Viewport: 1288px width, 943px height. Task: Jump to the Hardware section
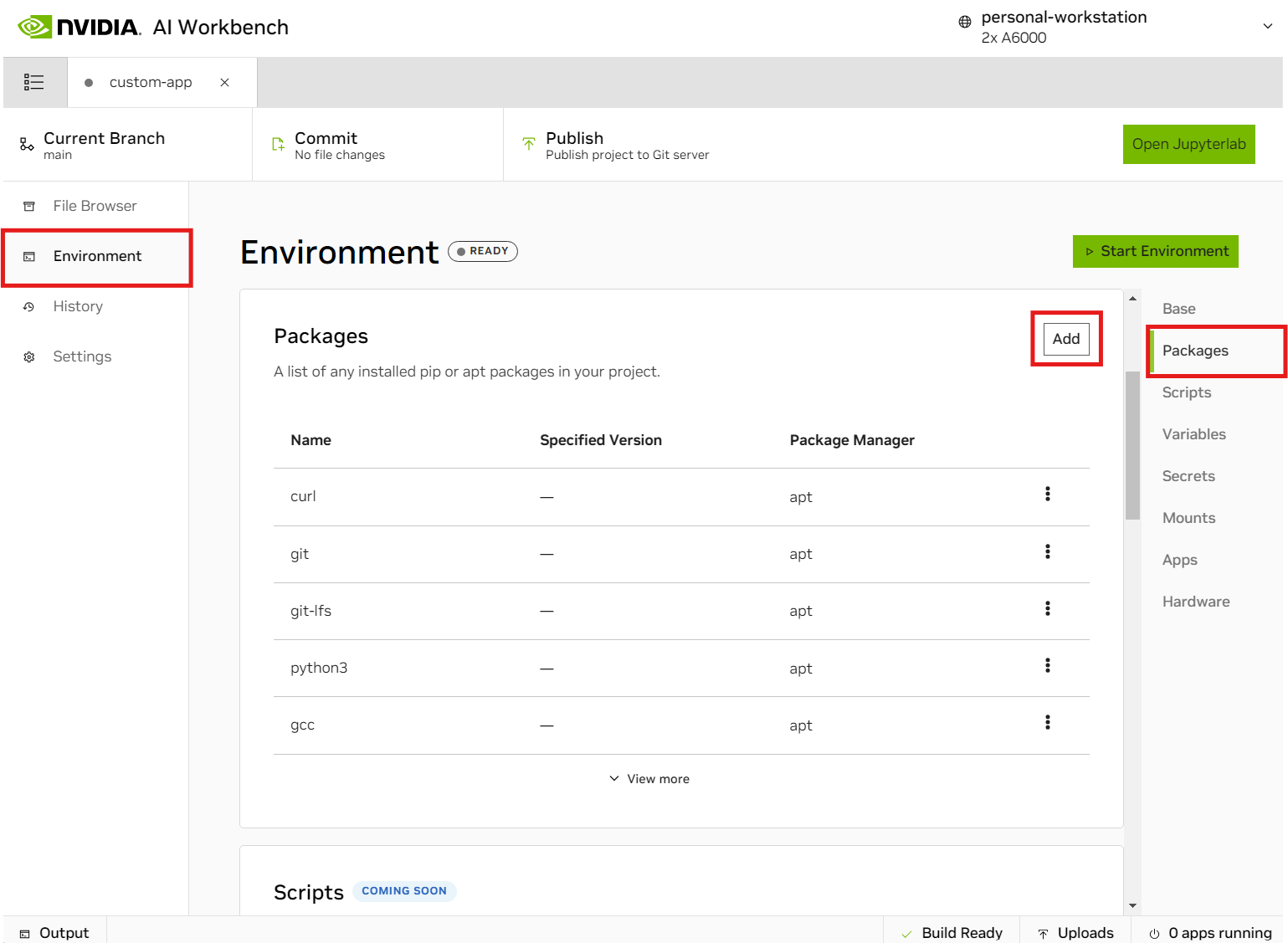click(1196, 602)
